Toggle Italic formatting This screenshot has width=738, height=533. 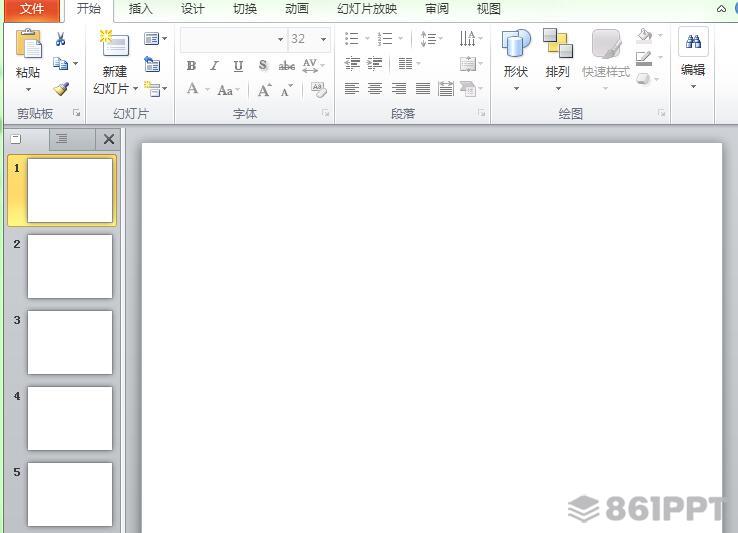click(x=215, y=65)
